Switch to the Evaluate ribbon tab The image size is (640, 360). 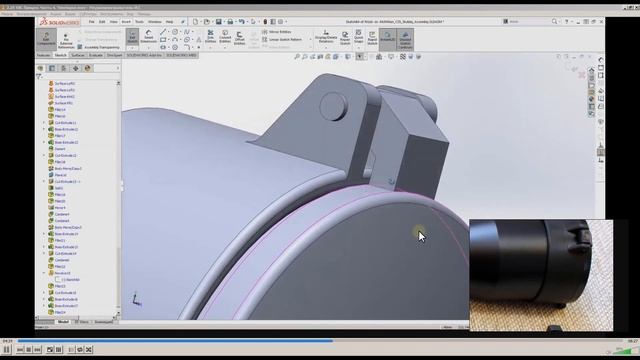pos(96,55)
